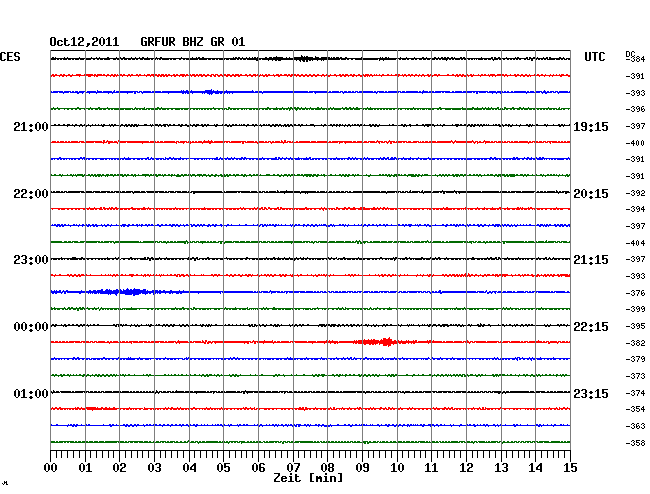The height and width of the screenshot is (494, 650).
Task: Select the 10 minute axis label
Action: [x=397, y=468]
